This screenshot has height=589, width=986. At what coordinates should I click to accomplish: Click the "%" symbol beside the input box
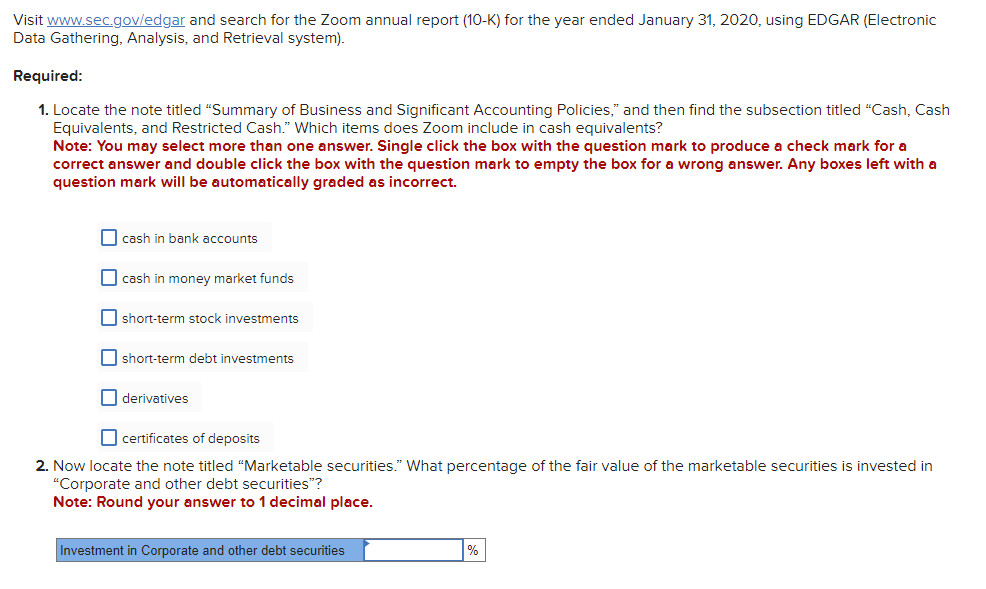473,549
